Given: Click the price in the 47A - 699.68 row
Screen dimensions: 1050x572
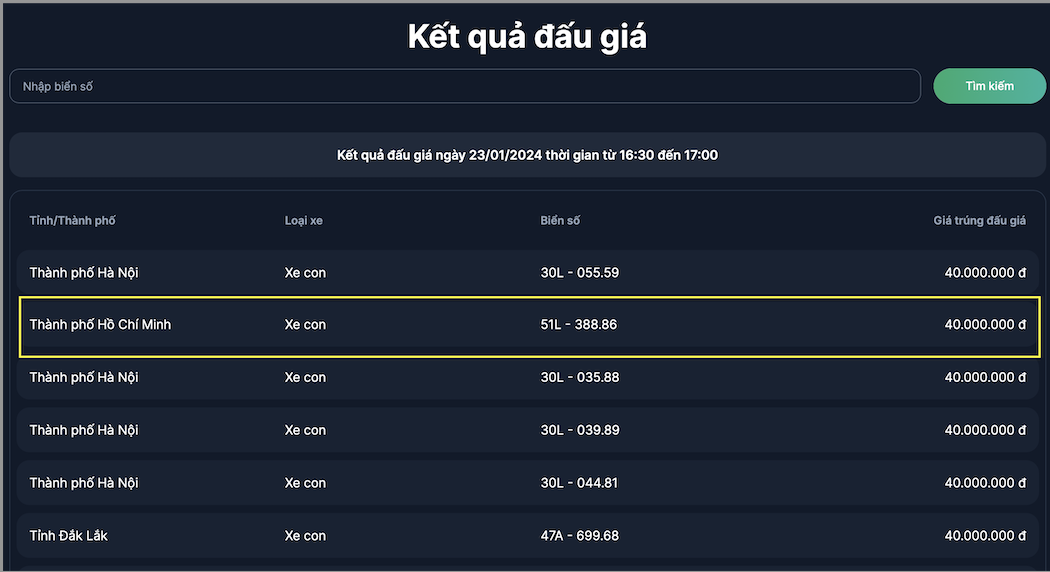Looking at the screenshot, I should click(x=985, y=536).
